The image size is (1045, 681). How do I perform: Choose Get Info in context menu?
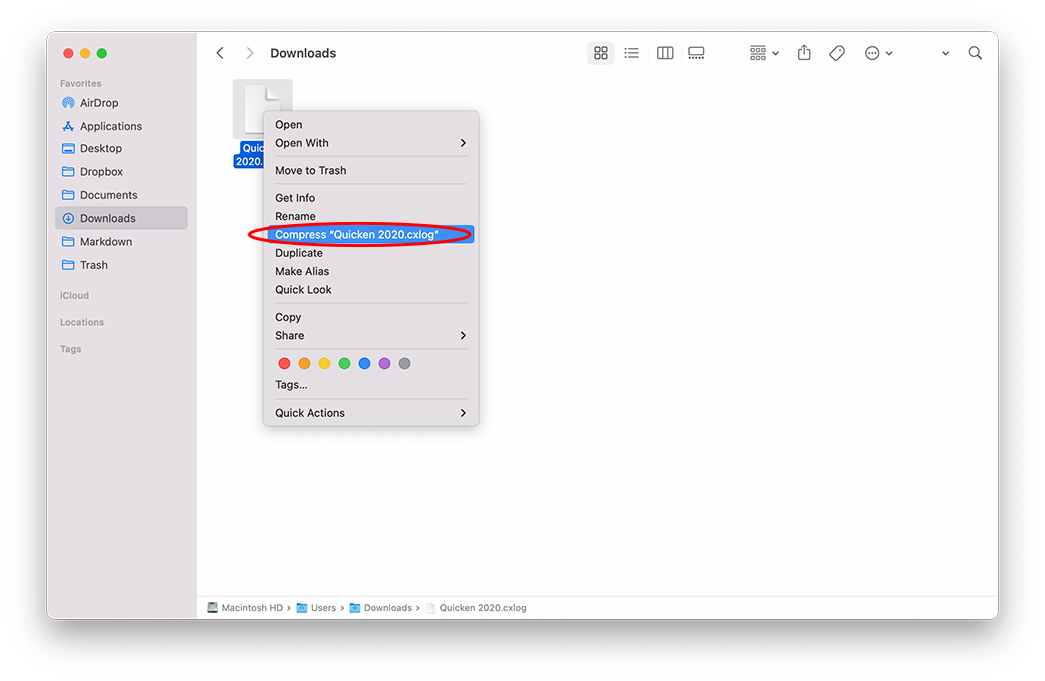point(295,198)
